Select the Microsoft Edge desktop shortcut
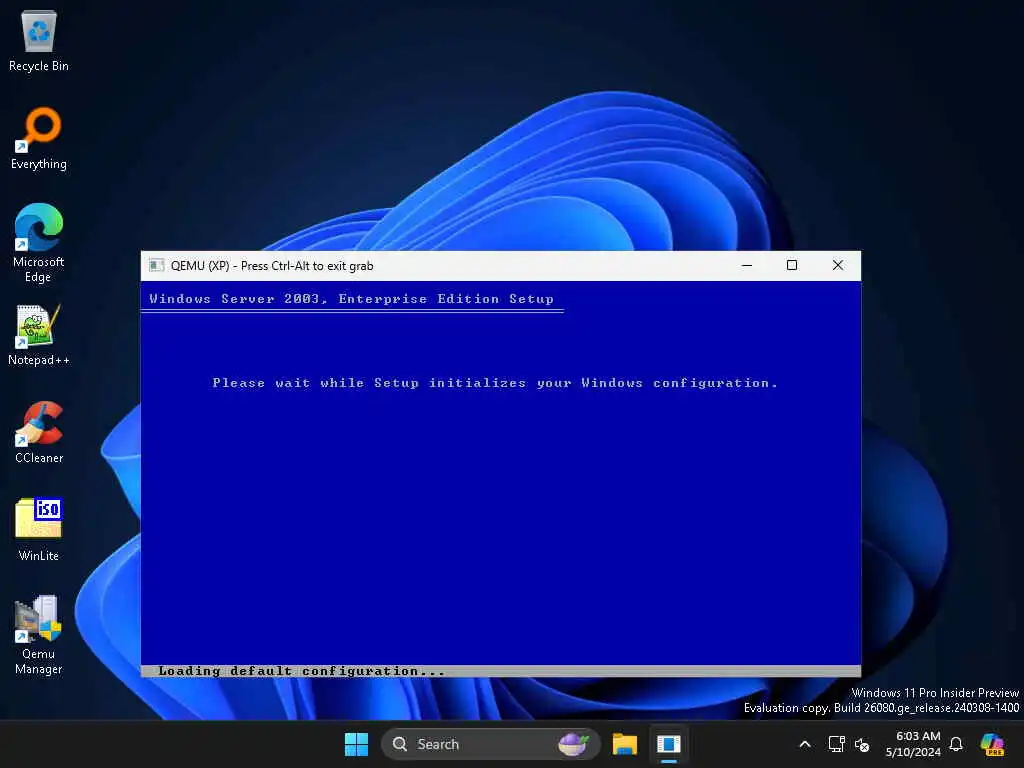This screenshot has height=768, width=1024. 39,243
